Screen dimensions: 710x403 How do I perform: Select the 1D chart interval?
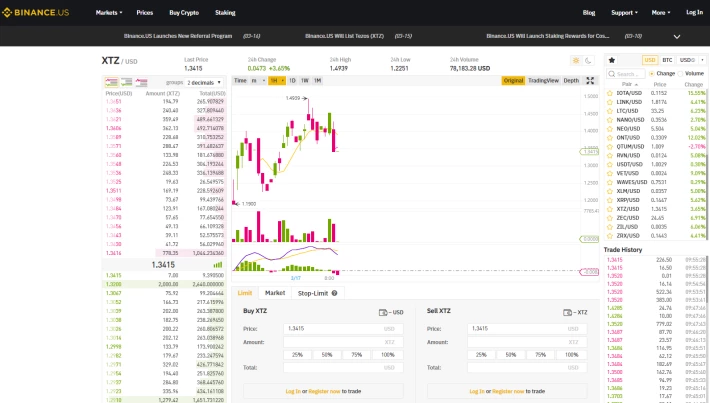click(292, 81)
